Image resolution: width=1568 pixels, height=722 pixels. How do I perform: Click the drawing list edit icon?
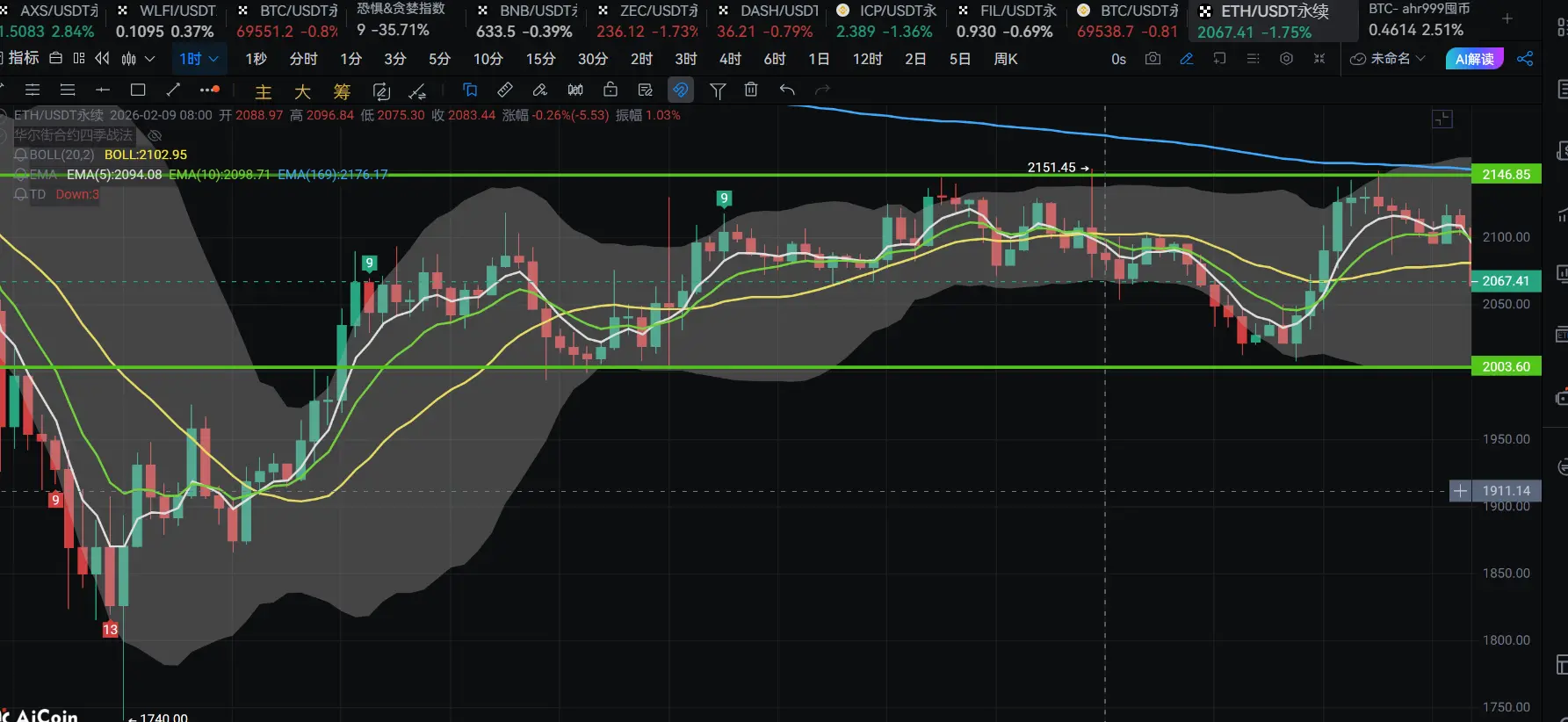click(x=646, y=90)
